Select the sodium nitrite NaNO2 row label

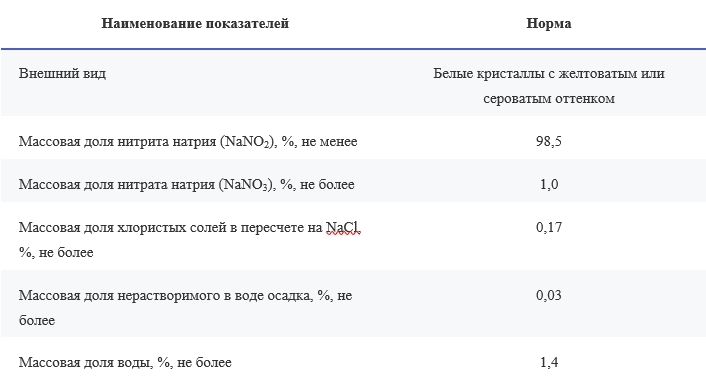(x=188, y=141)
